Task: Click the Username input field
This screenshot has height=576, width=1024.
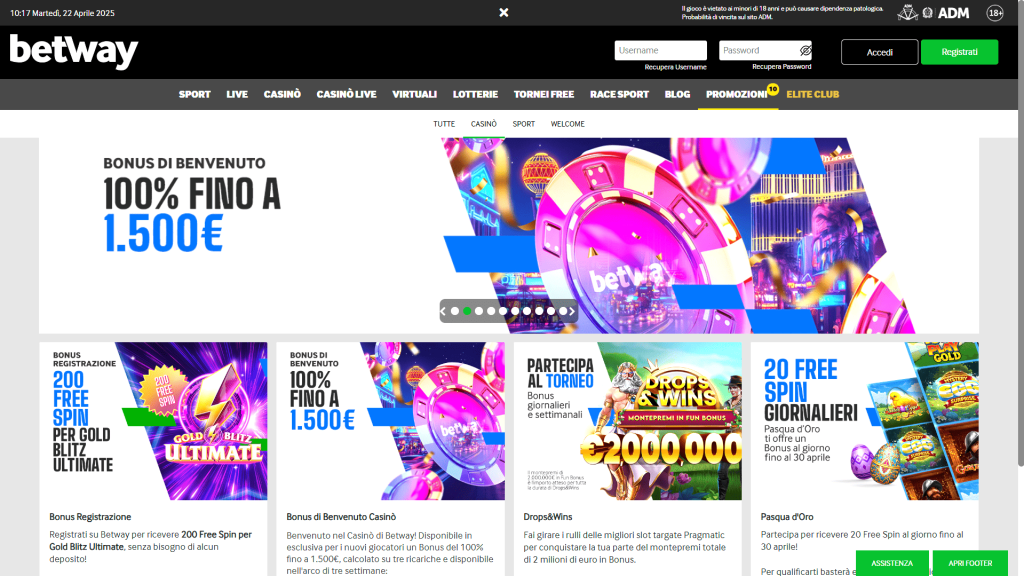Action: coord(660,49)
